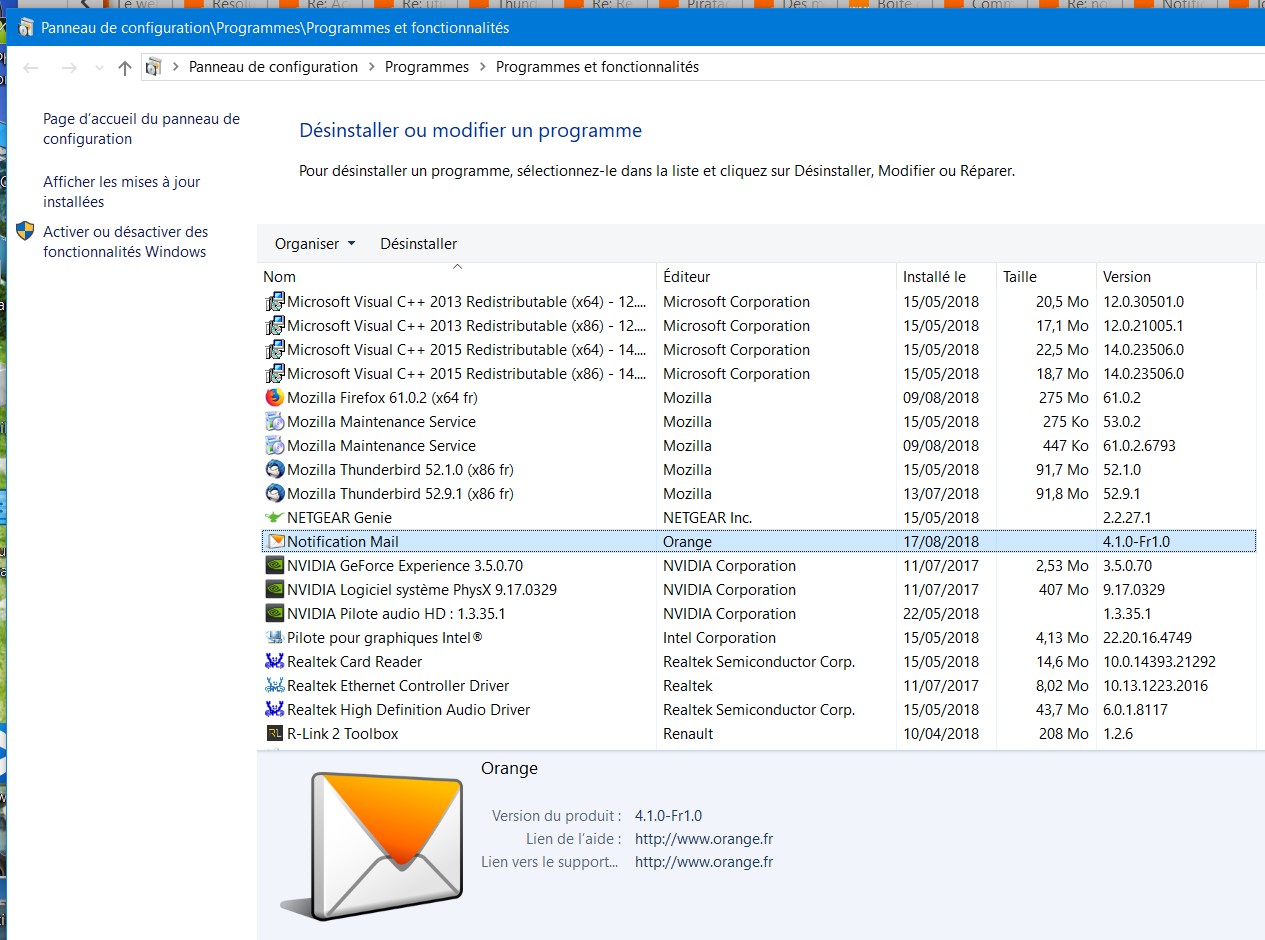The width and height of the screenshot is (1265, 940).
Task: Go up one level with the up arrow
Action: 124,68
